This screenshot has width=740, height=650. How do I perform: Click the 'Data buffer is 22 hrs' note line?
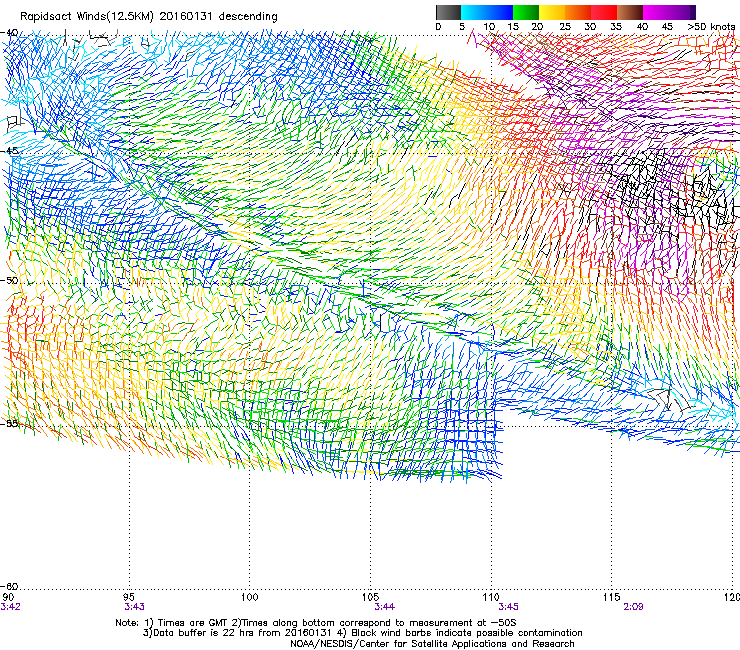point(362,633)
